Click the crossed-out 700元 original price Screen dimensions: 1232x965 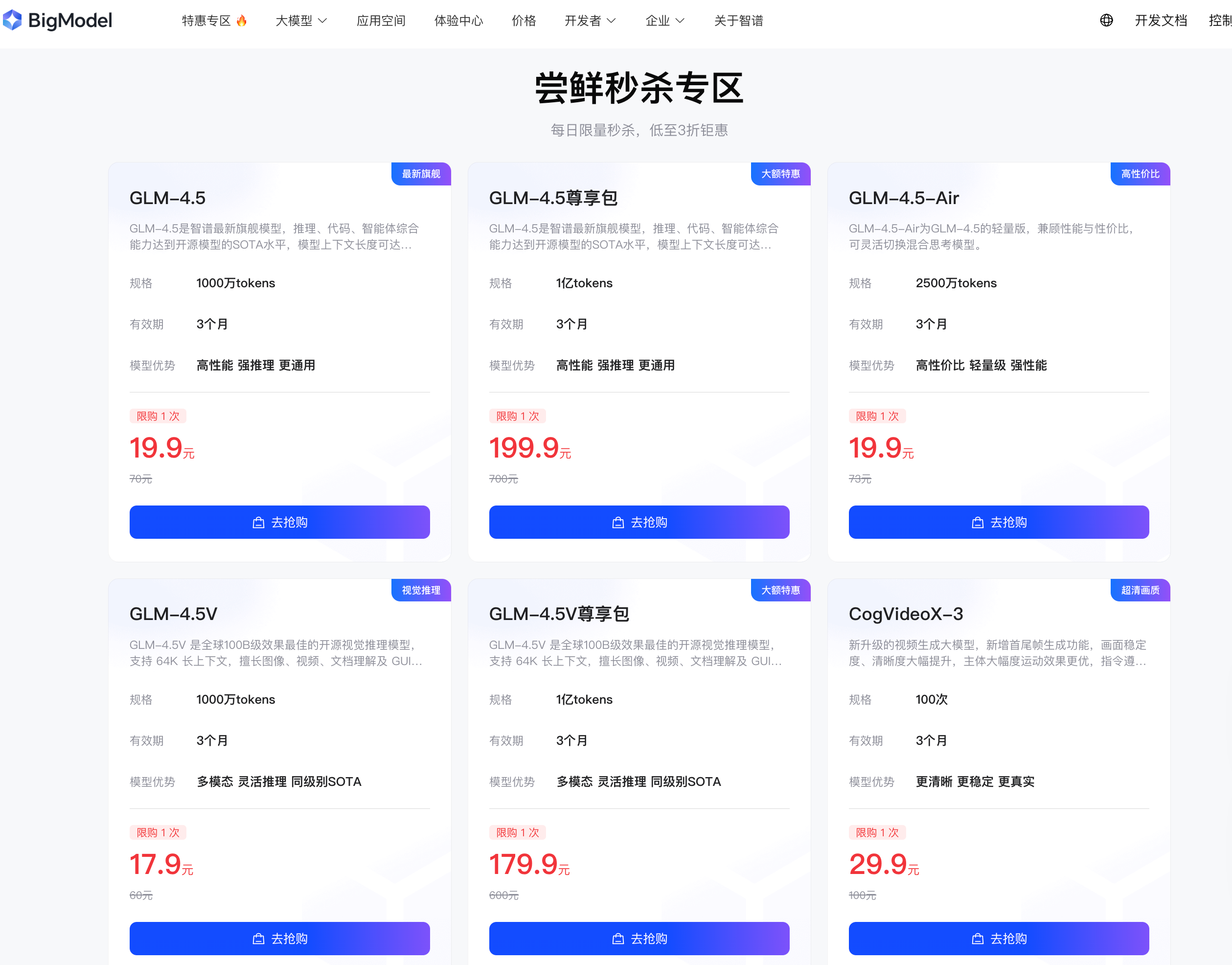click(x=503, y=479)
